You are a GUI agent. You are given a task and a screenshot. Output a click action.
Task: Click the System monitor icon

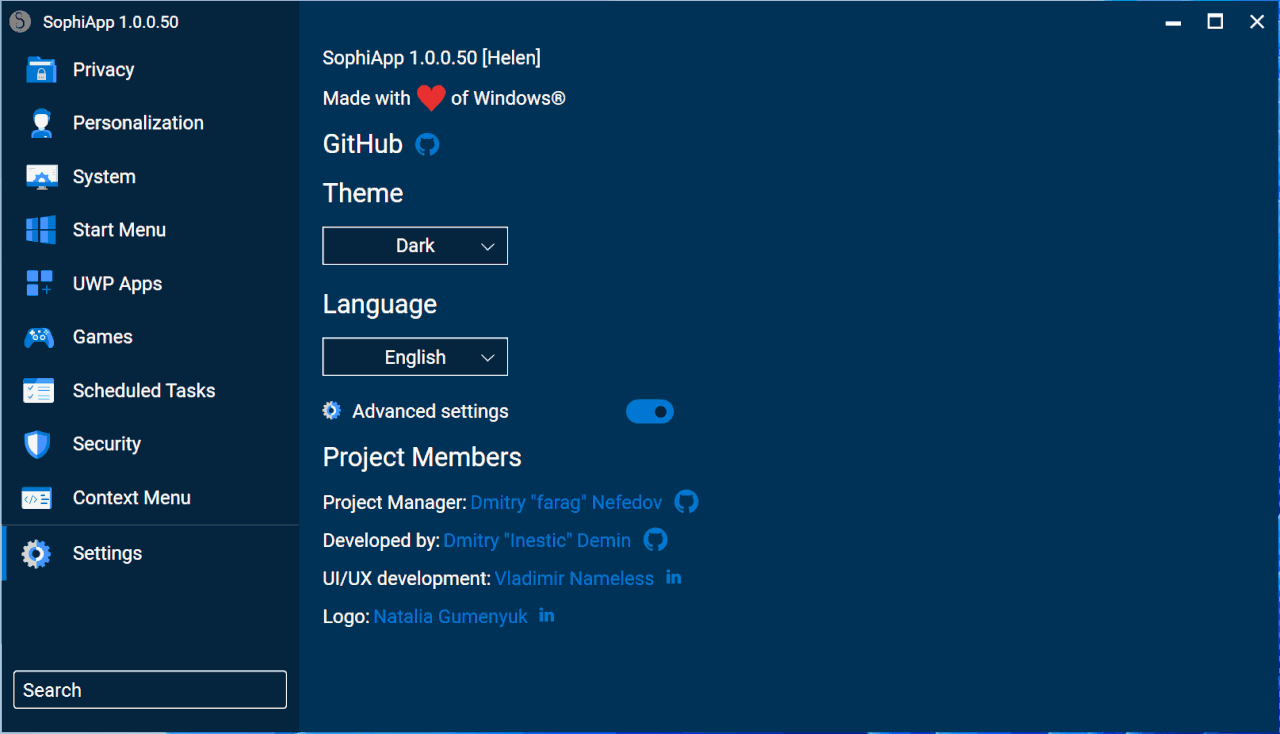pos(40,177)
